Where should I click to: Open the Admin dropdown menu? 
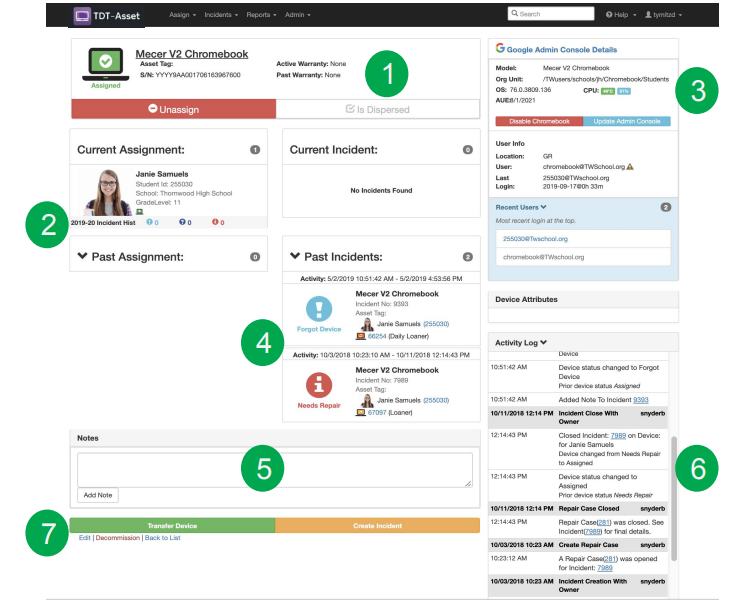[x=297, y=15]
